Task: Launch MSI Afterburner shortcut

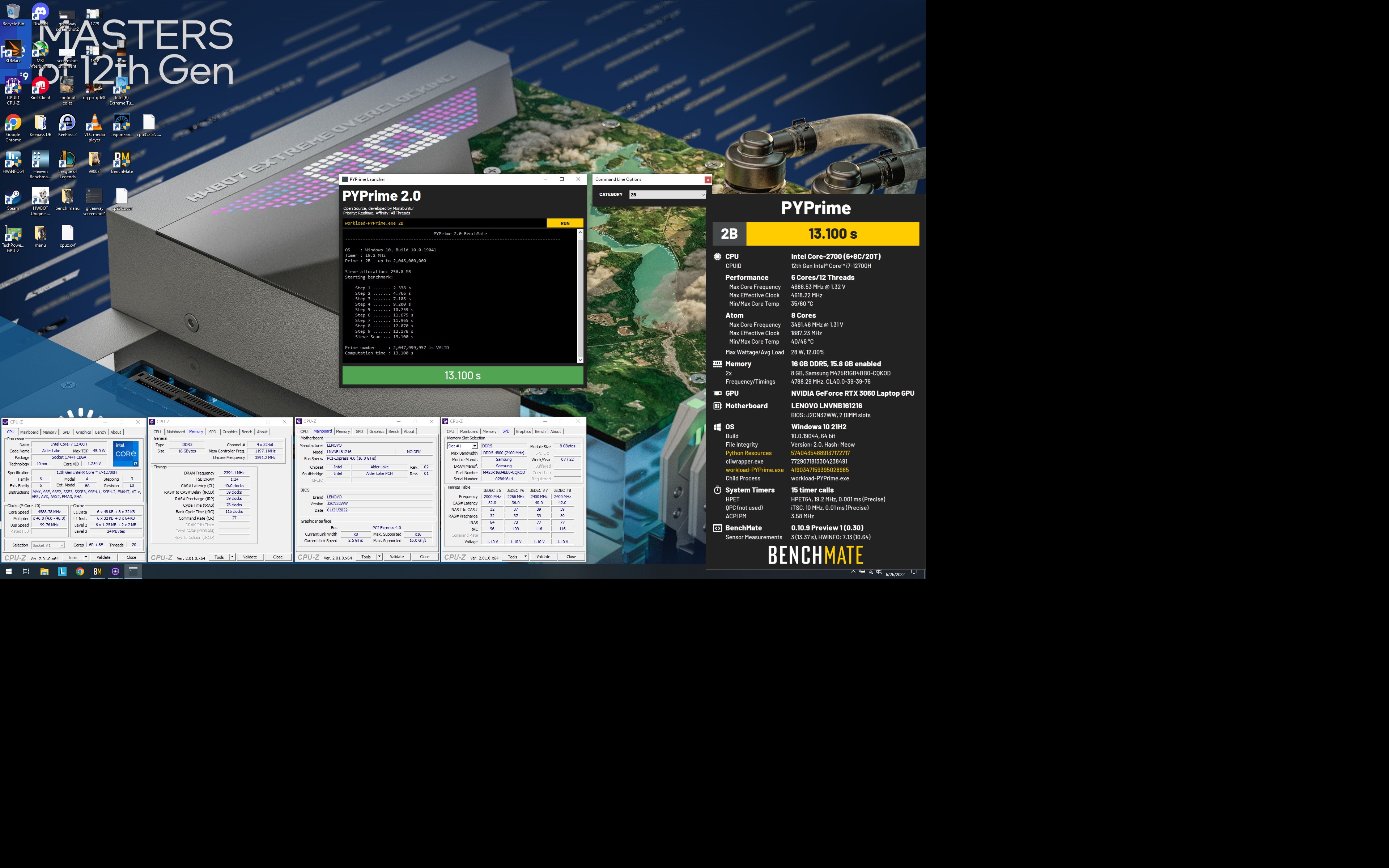Action: pos(40,55)
